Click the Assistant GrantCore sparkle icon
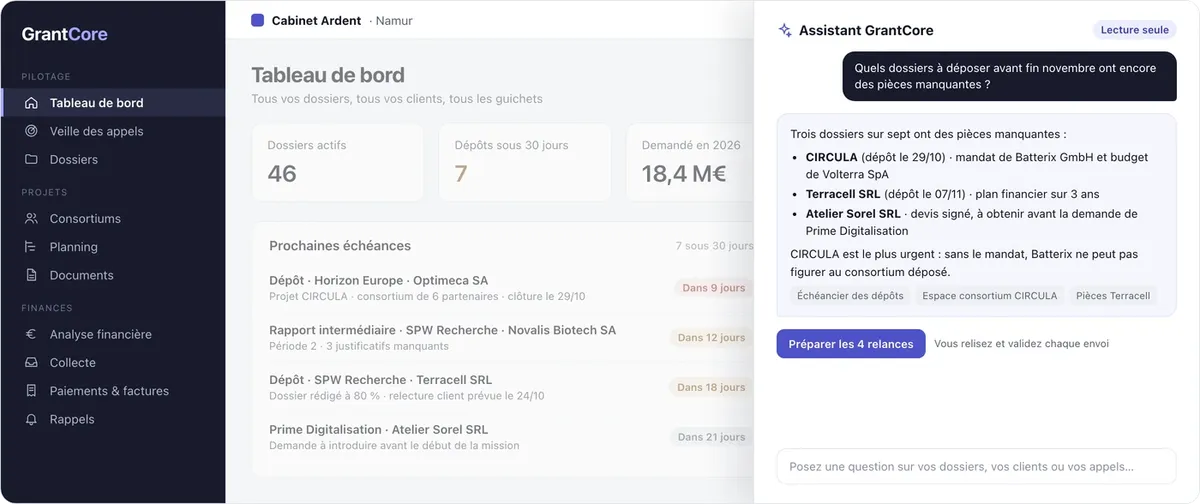This screenshot has width=1200, height=504. 785,30
